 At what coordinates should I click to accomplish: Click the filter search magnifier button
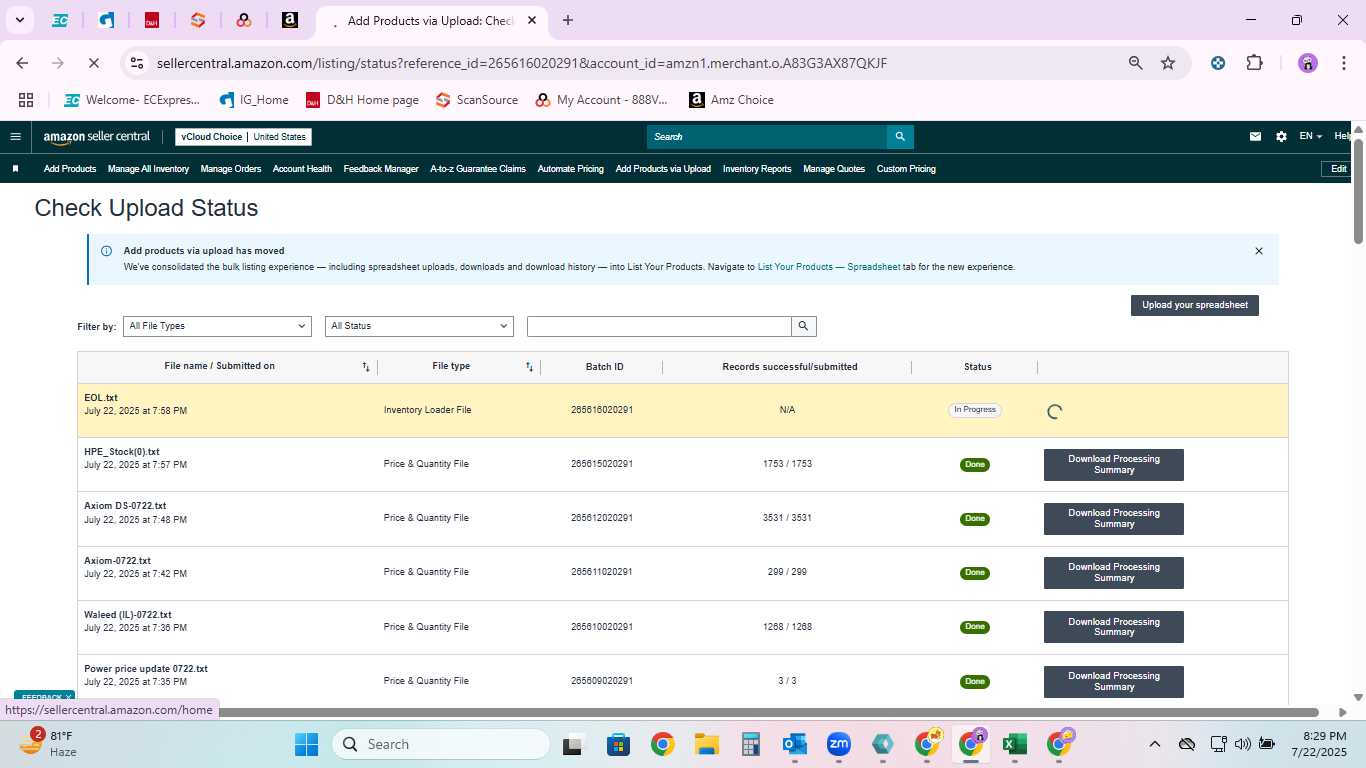(x=804, y=326)
